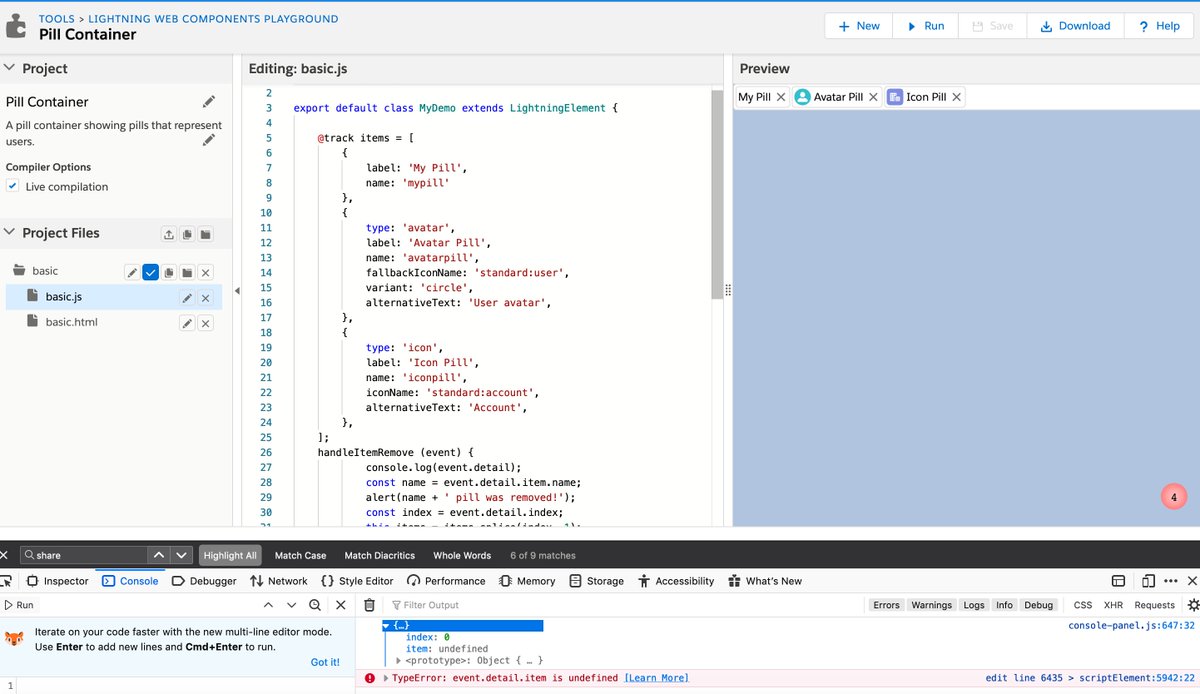Open the Network tab
This screenshot has width=1200, height=694.
(279, 581)
